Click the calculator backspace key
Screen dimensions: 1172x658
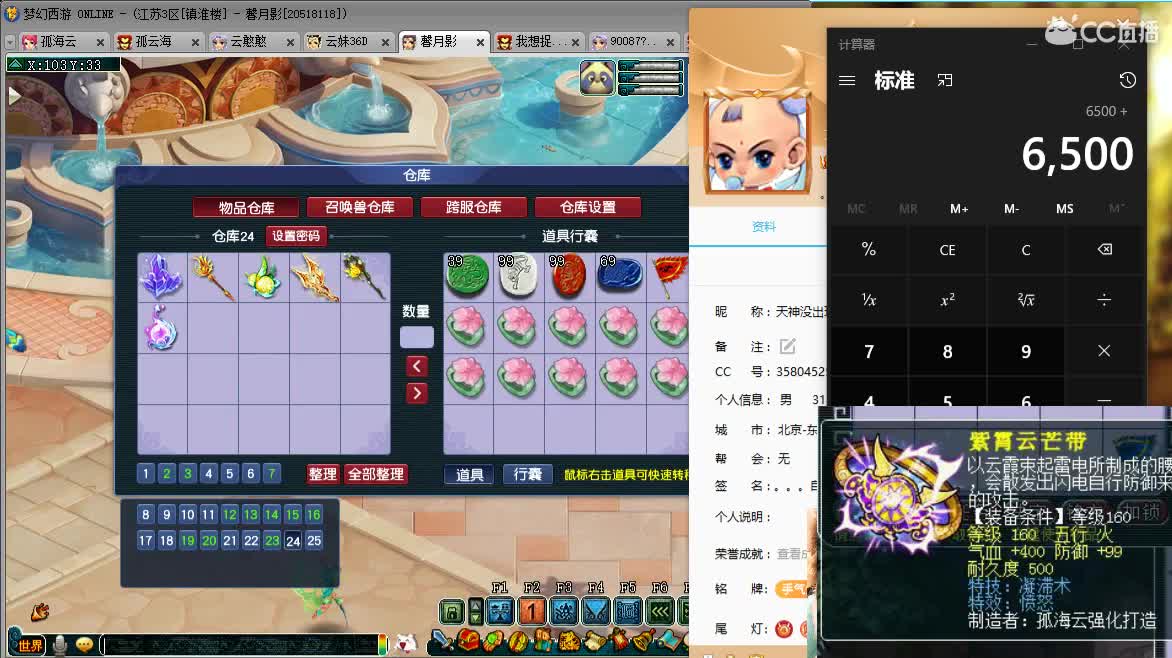[x=1104, y=249]
